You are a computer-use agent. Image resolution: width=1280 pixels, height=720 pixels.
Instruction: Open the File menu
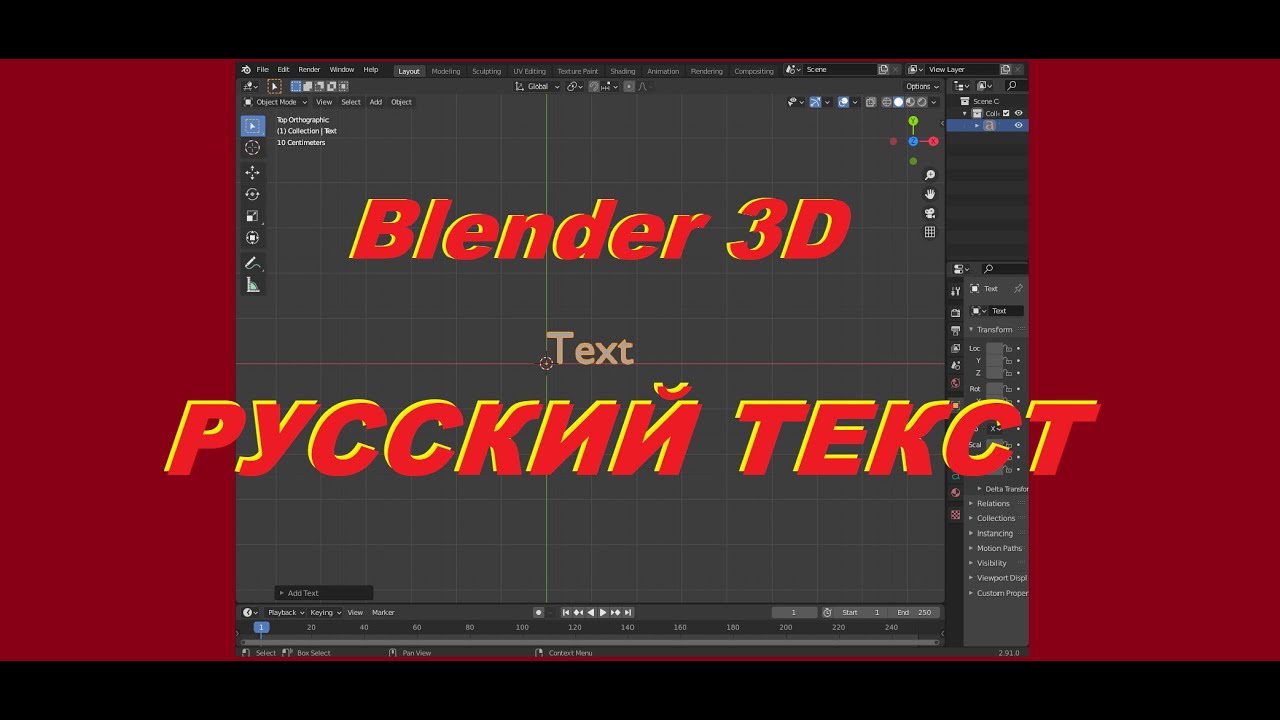pyautogui.click(x=262, y=70)
